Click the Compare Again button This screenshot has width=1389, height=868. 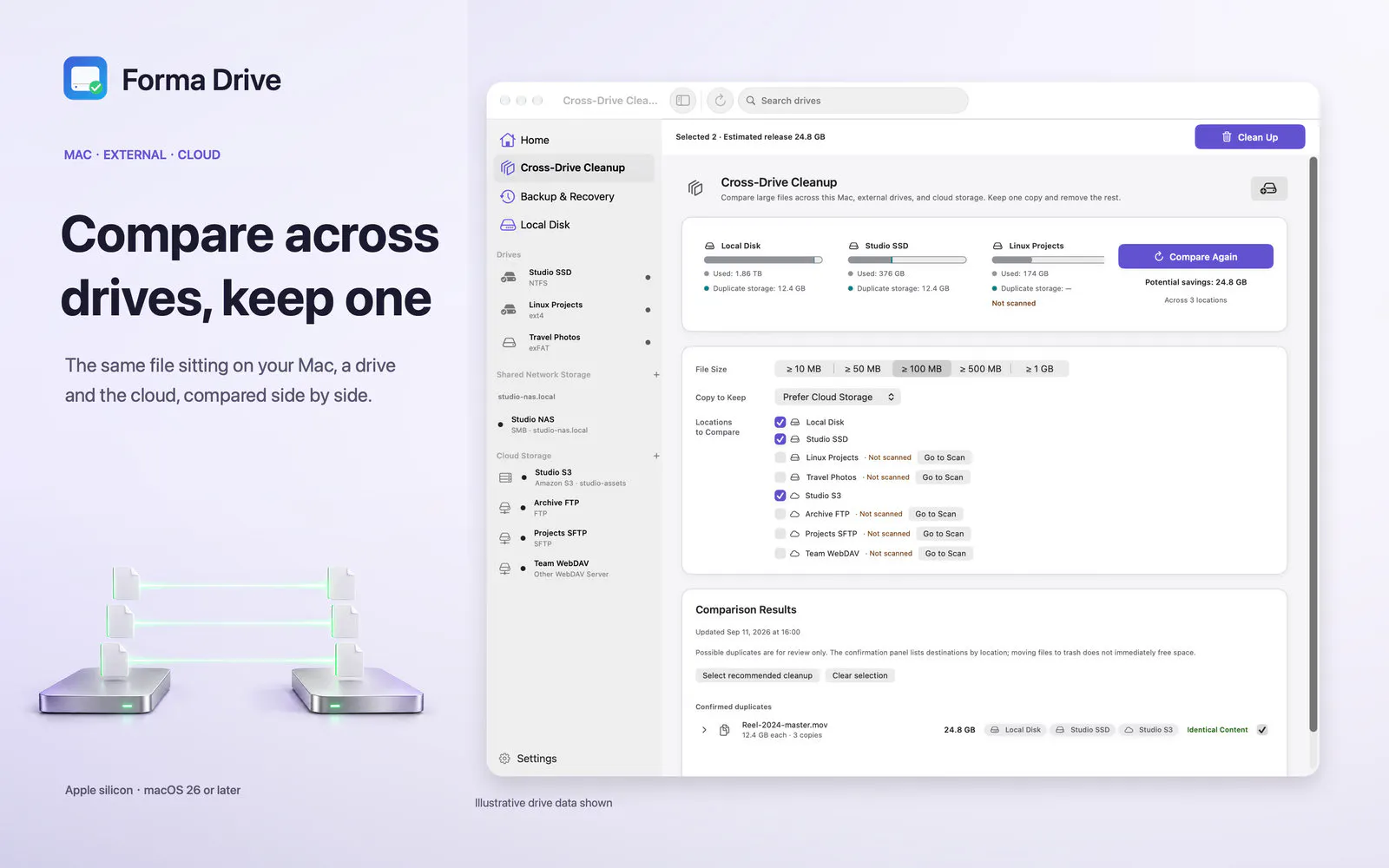point(1195,257)
